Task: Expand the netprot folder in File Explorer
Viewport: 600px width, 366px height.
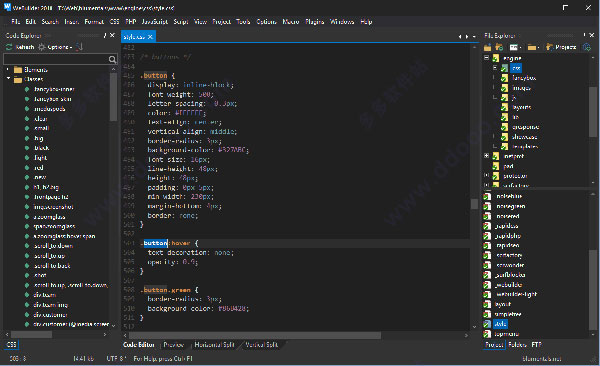Action: (x=486, y=156)
